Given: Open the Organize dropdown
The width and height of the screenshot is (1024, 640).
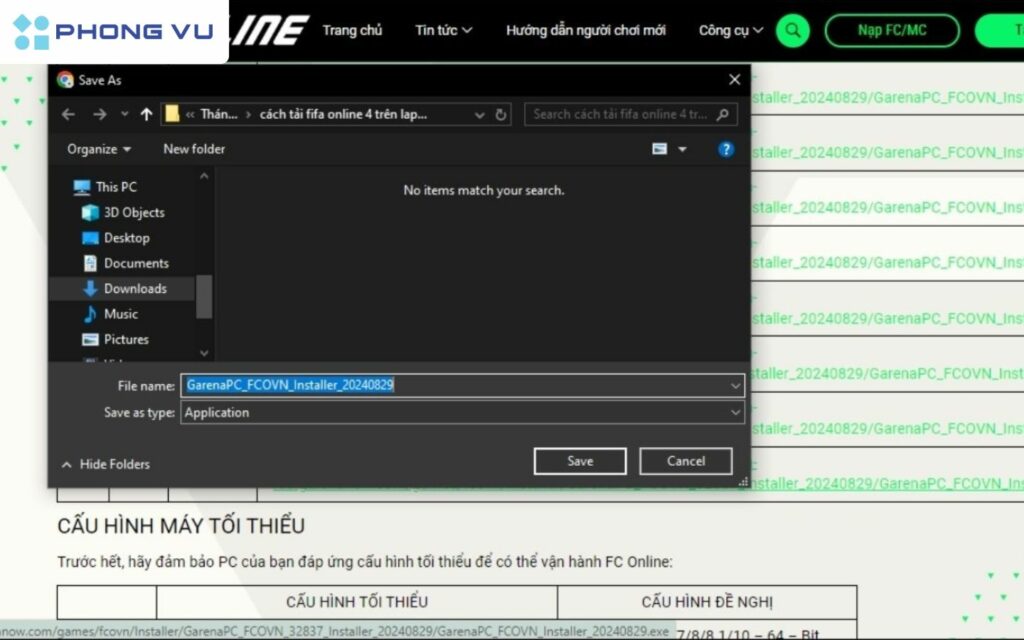Looking at the screenshot, I should click(x=96, y=148).
